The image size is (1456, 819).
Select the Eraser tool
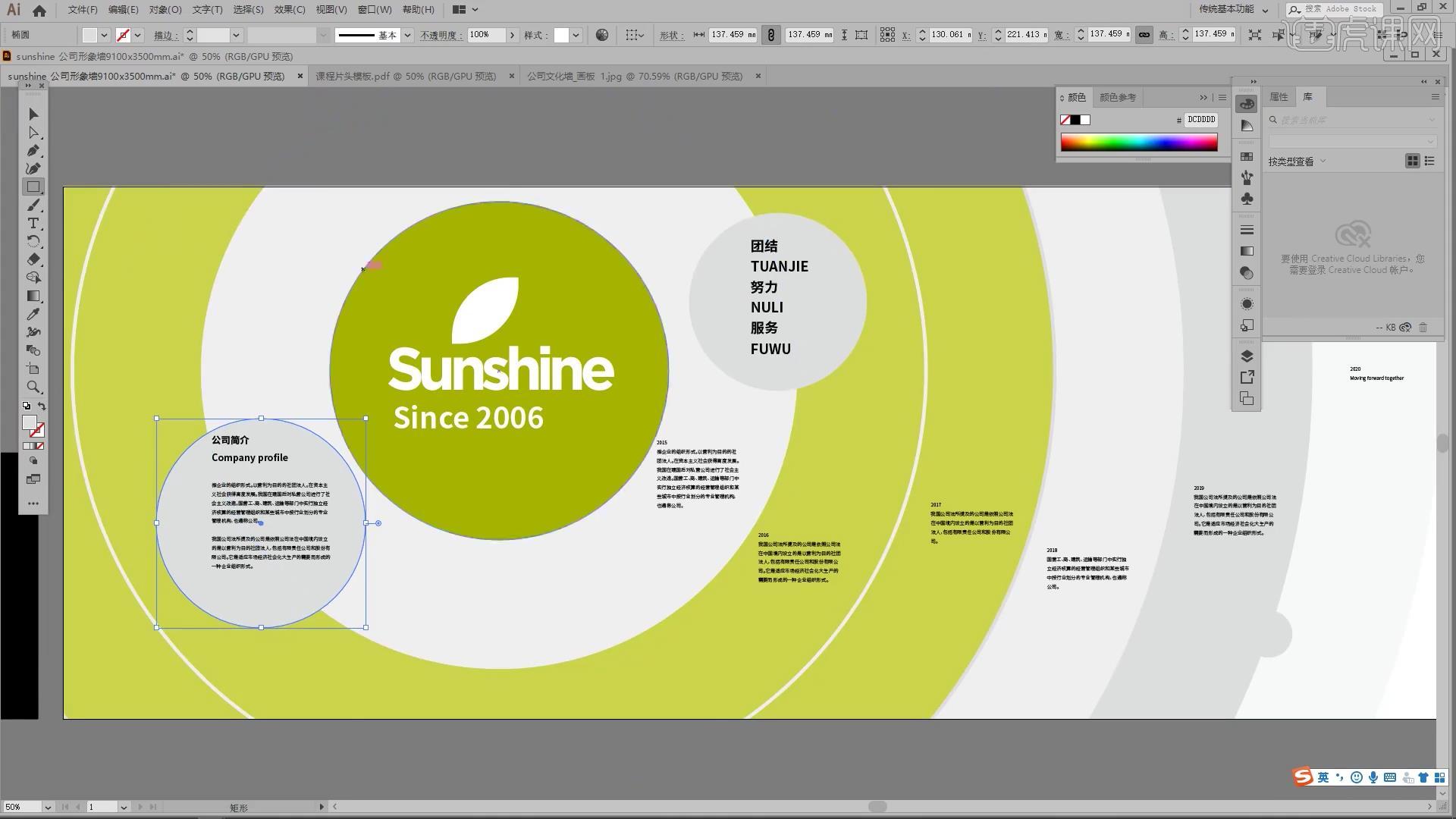tap(33, 259)
